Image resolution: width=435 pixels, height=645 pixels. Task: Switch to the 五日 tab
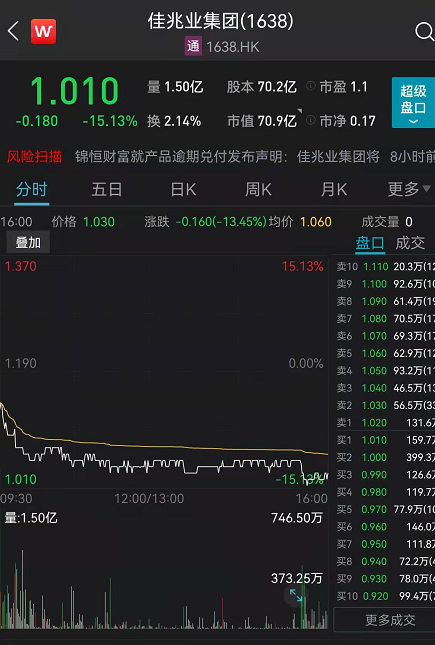point(107,190)
